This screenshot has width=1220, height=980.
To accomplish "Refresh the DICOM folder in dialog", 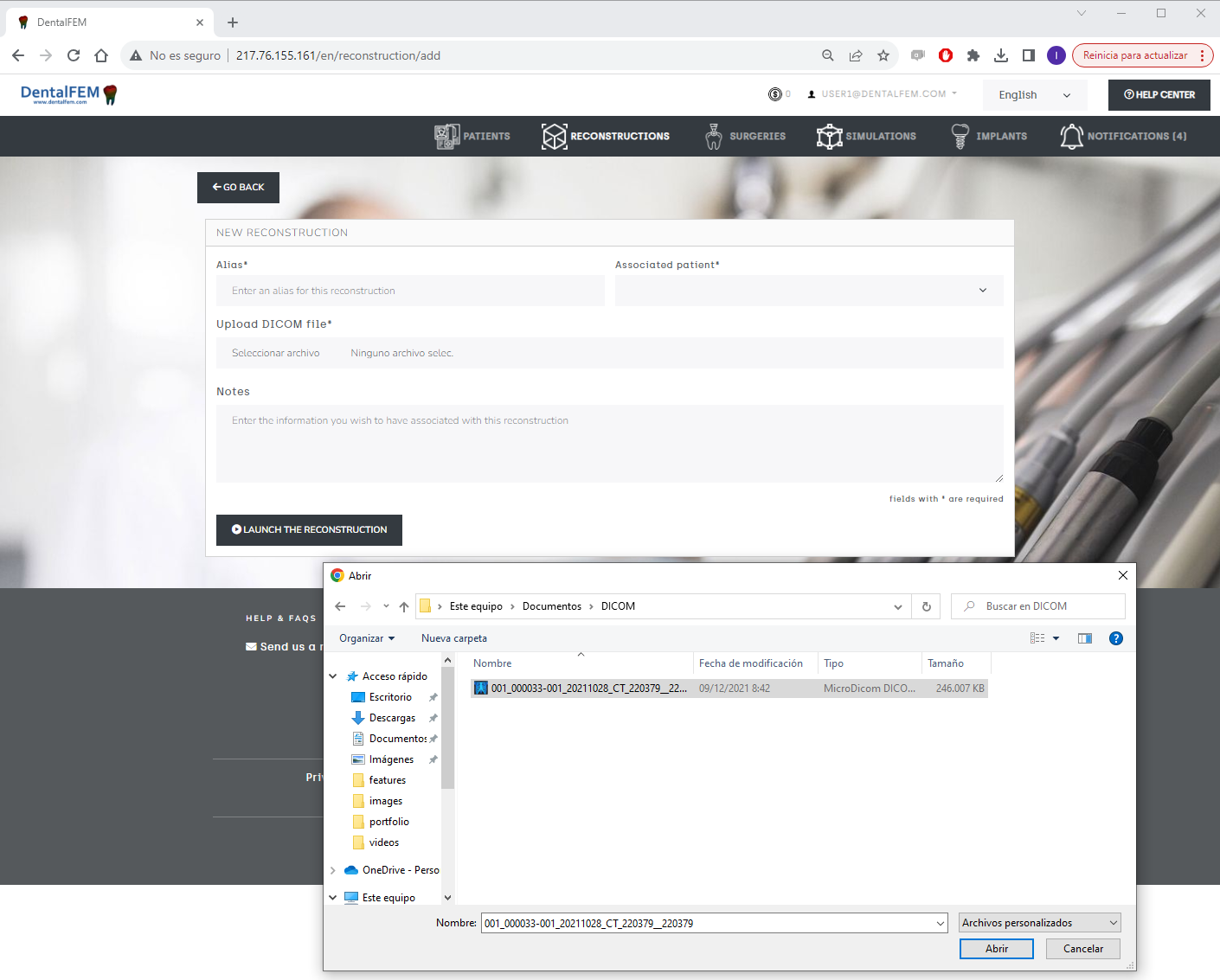I will tap(926, 606).
